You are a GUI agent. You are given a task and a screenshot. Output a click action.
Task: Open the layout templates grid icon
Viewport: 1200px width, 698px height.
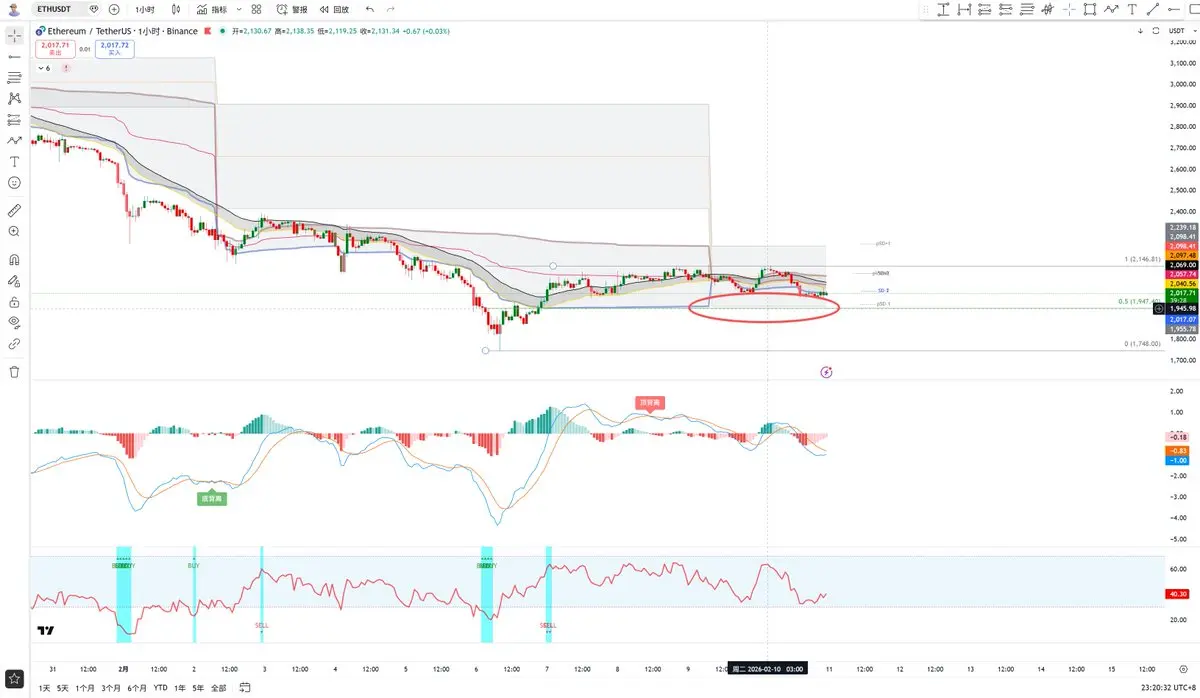tap(257, 9)
